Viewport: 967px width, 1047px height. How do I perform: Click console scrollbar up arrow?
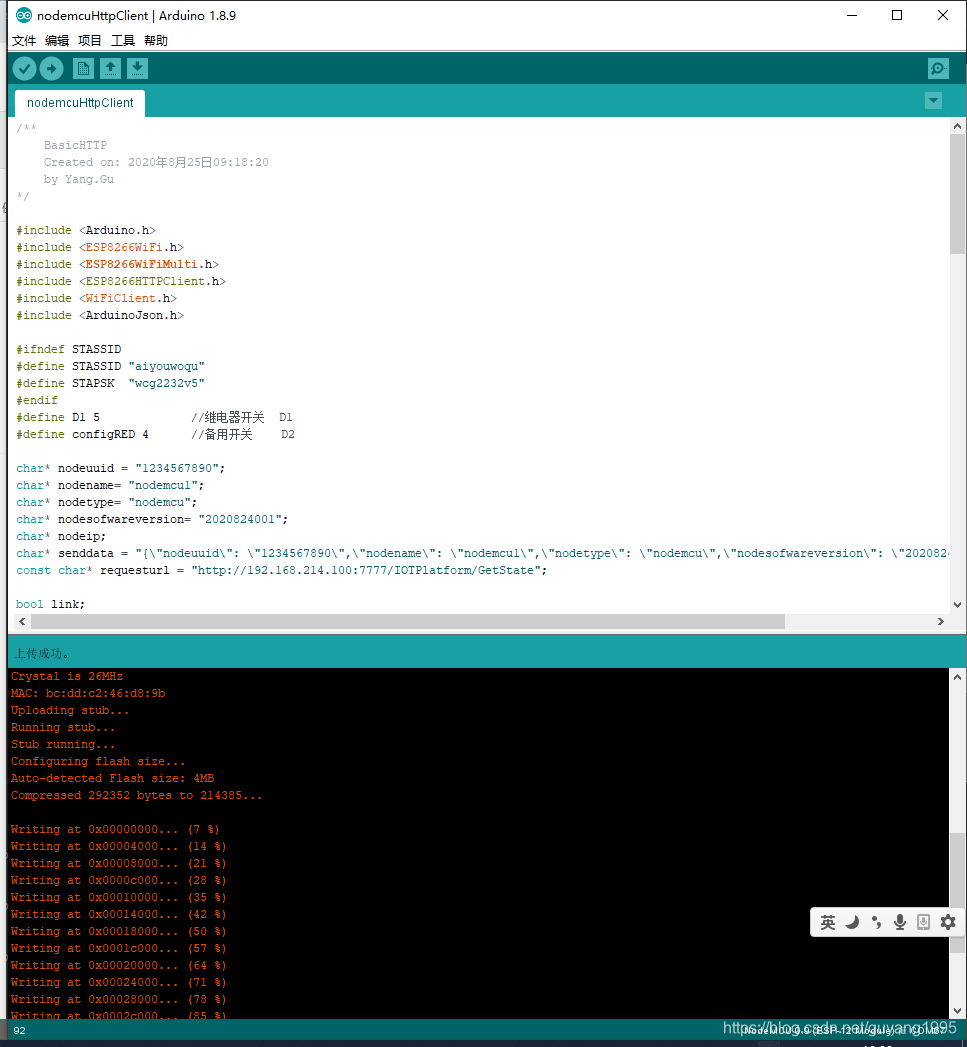958,677
